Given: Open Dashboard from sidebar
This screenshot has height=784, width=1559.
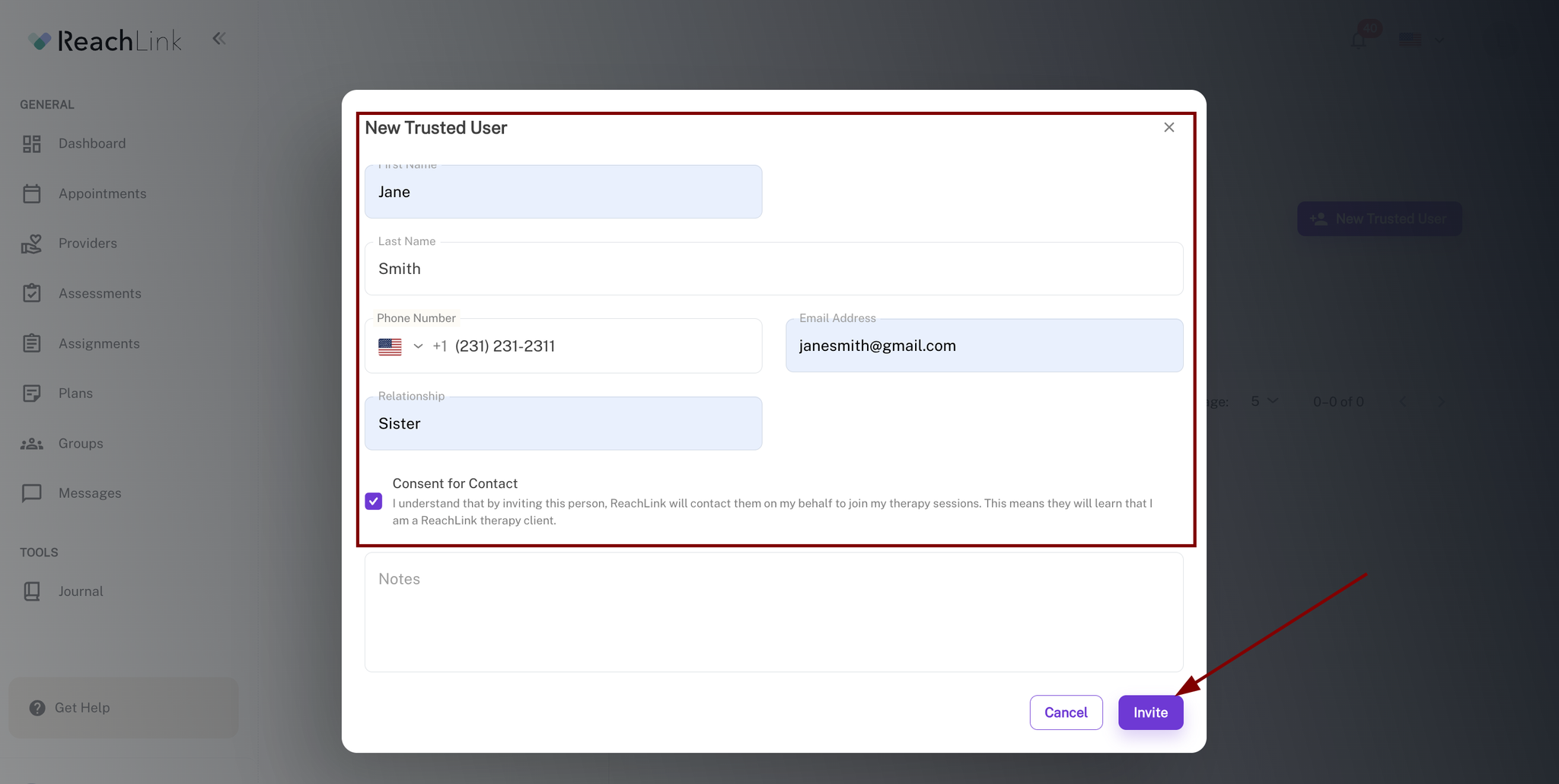Looking at the screenshot, I should [x=92, y=144].
